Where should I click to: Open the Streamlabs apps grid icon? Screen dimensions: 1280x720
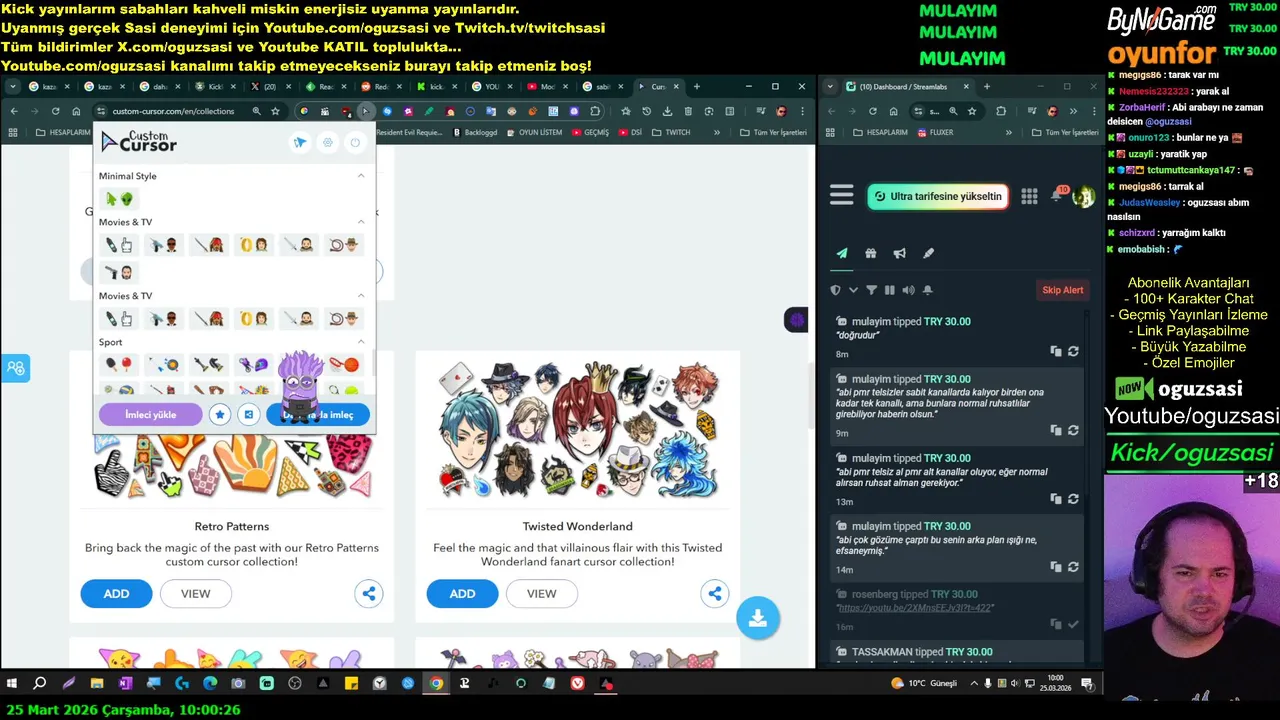pyautogui.click(x=1029, y=196)
